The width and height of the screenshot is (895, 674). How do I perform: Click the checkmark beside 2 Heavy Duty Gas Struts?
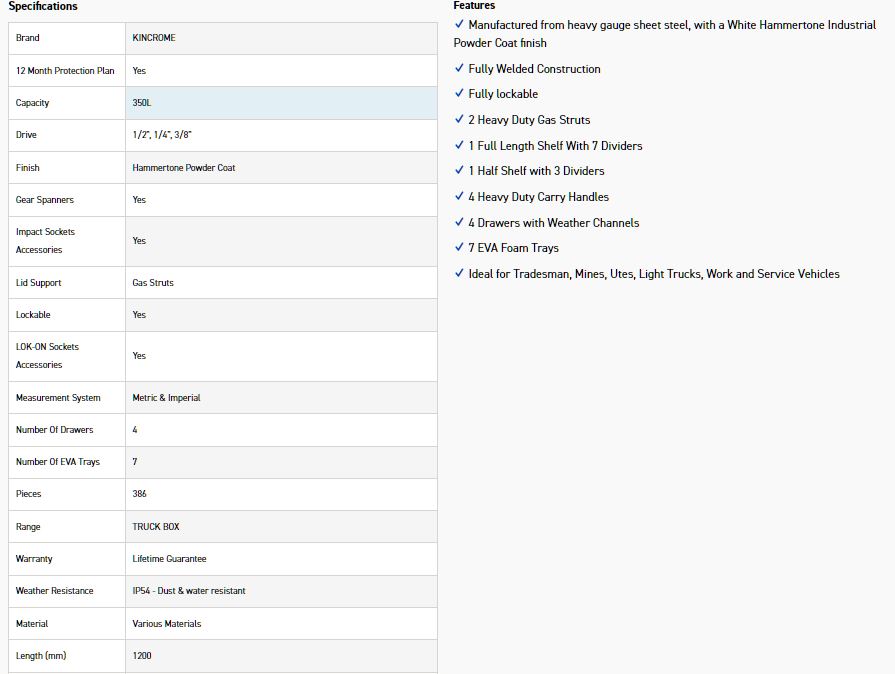click(x=459, y=119)
